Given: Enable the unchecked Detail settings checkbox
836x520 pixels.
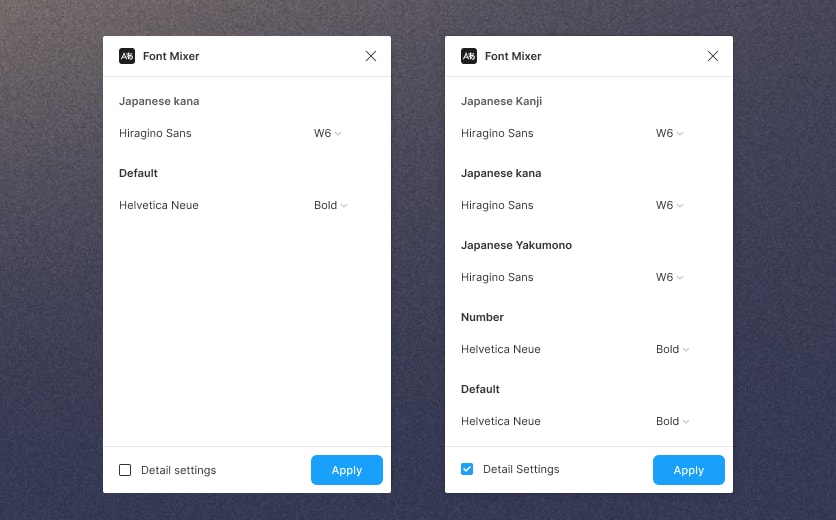Looking at the screenshot, I should pos(125,470).
